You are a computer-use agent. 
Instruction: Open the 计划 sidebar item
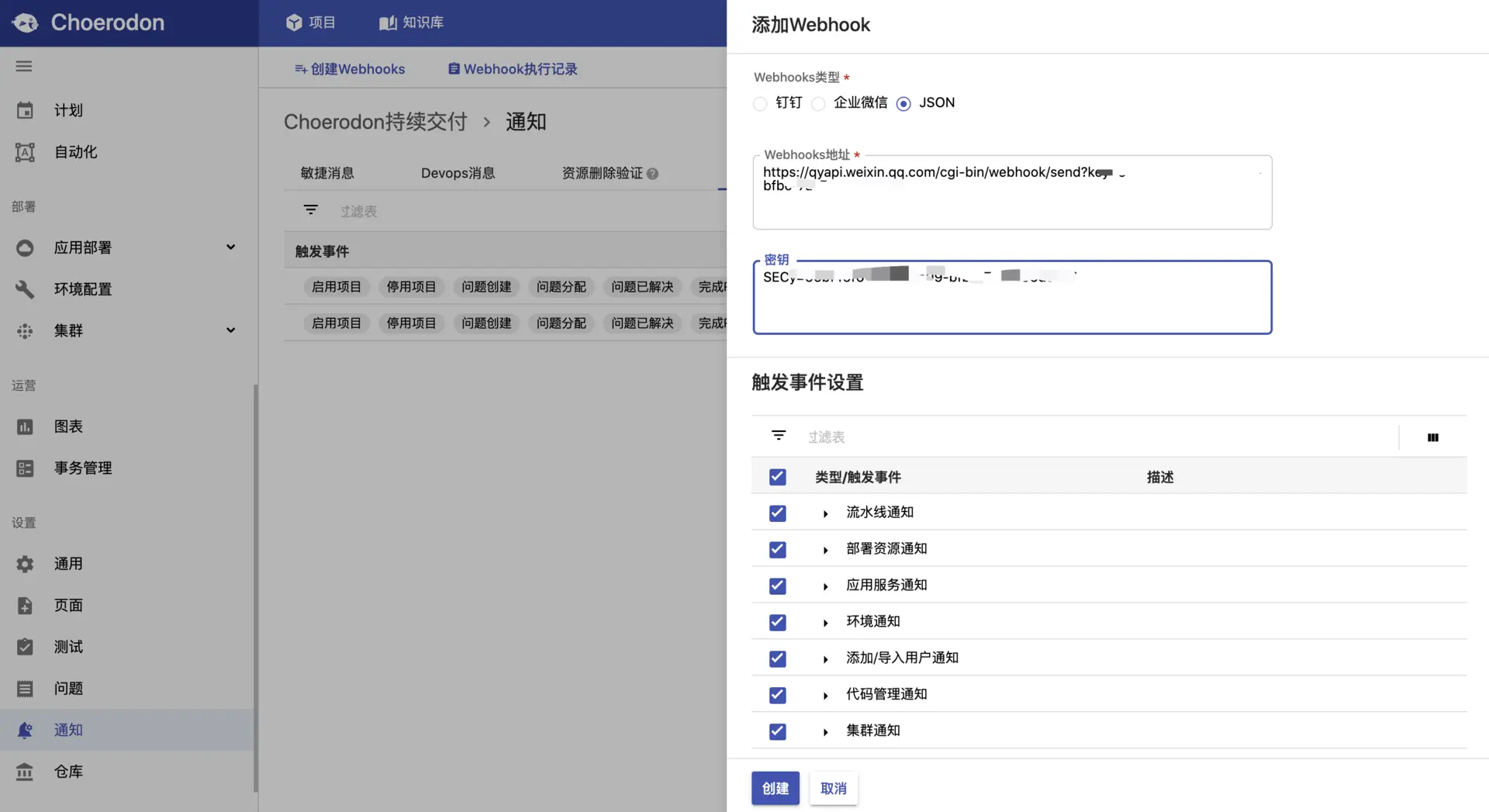(x=67, y=110)
